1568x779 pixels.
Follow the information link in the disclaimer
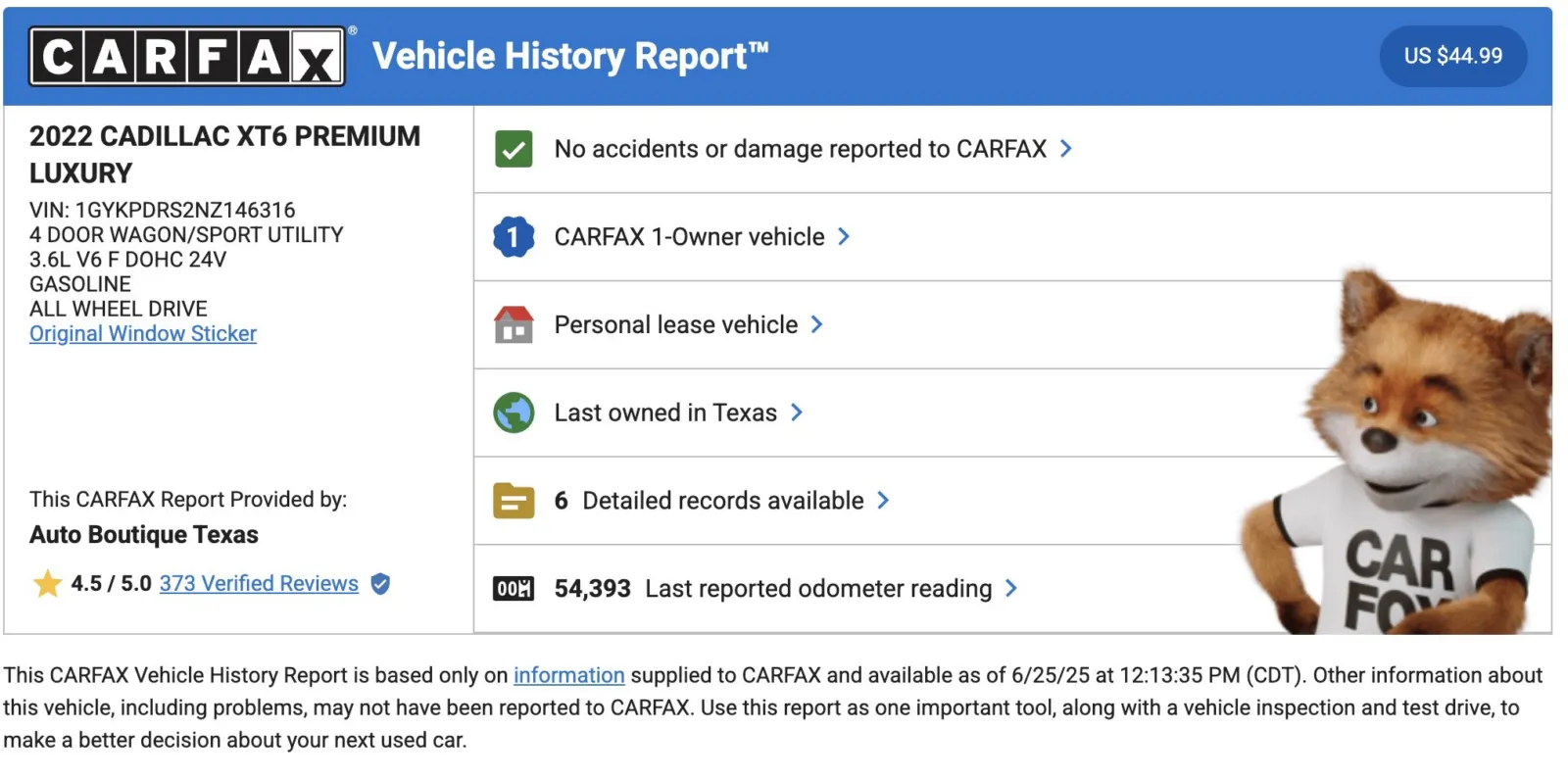[x=568, y=675]
